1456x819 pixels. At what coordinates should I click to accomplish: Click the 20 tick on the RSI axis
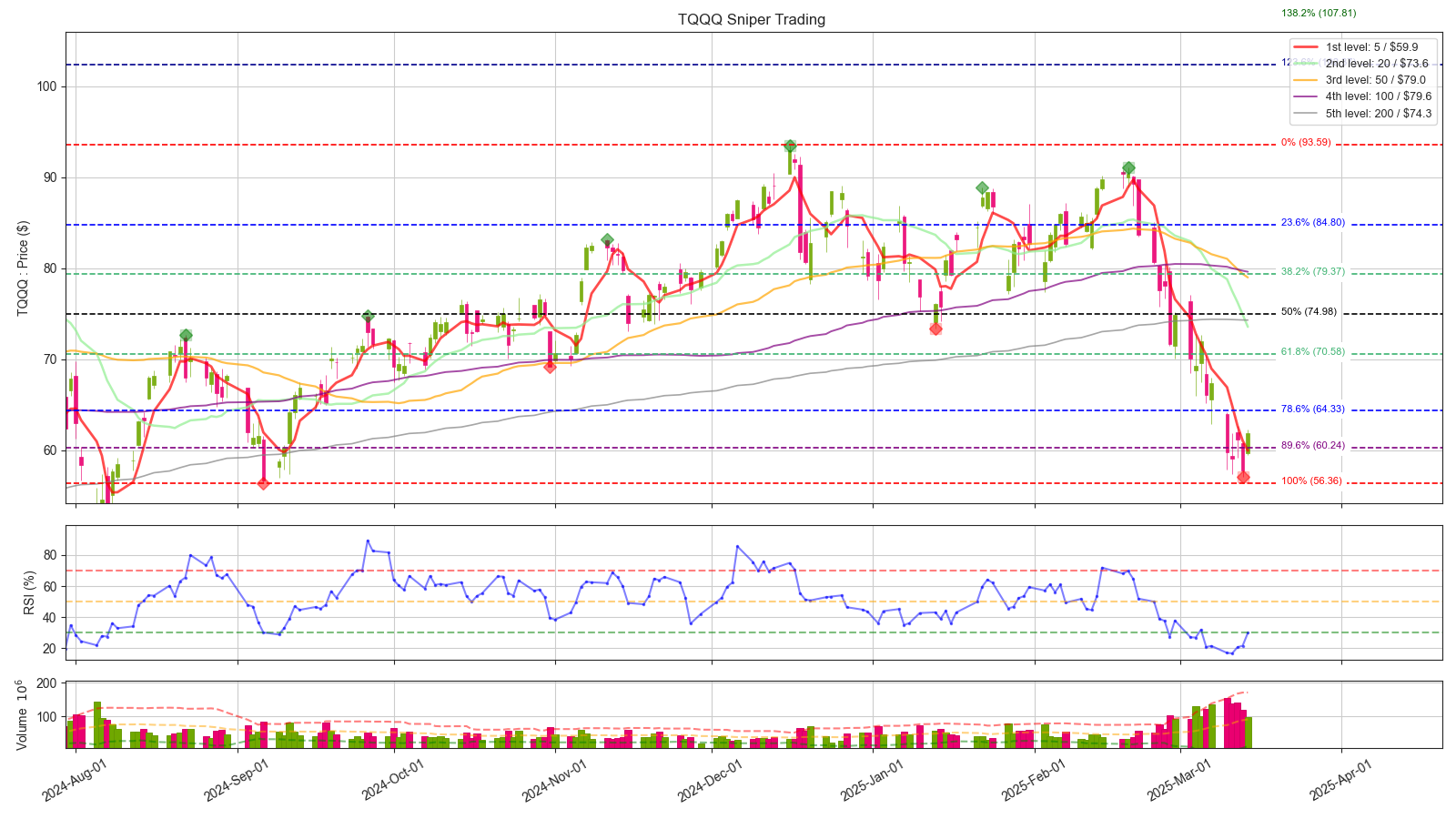click(50, 649)
